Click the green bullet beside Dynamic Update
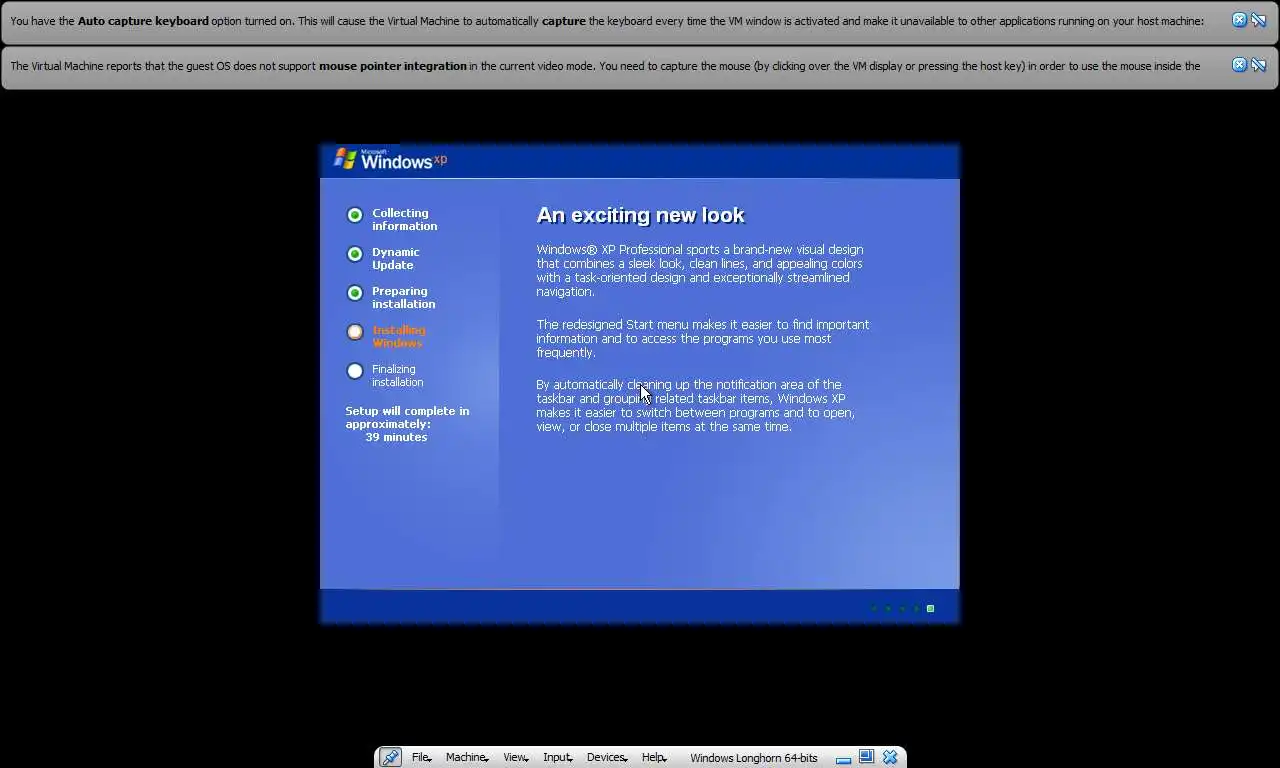The height and width of the screenshot is (768, 1280). tap(354, 254)
